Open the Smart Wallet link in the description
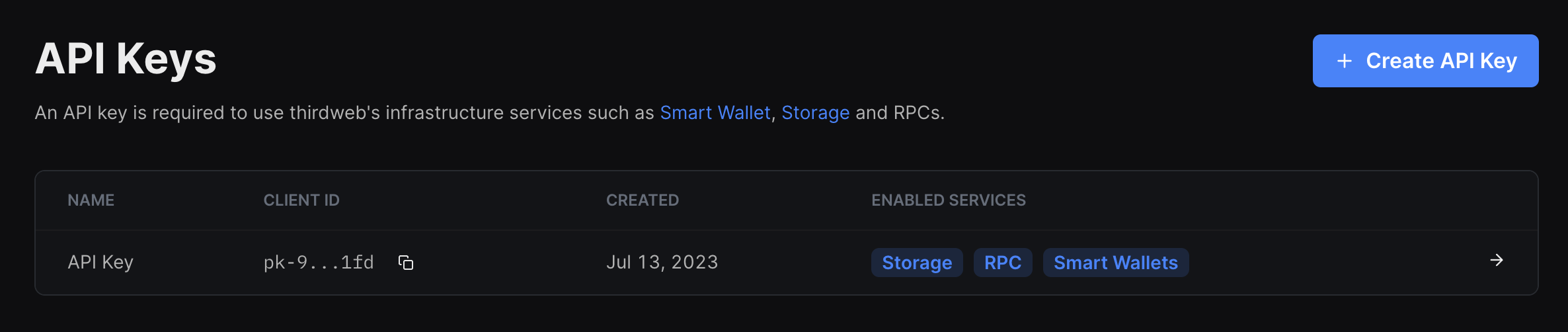Viewport: 1568px width, 332px height. click(715, 113)
